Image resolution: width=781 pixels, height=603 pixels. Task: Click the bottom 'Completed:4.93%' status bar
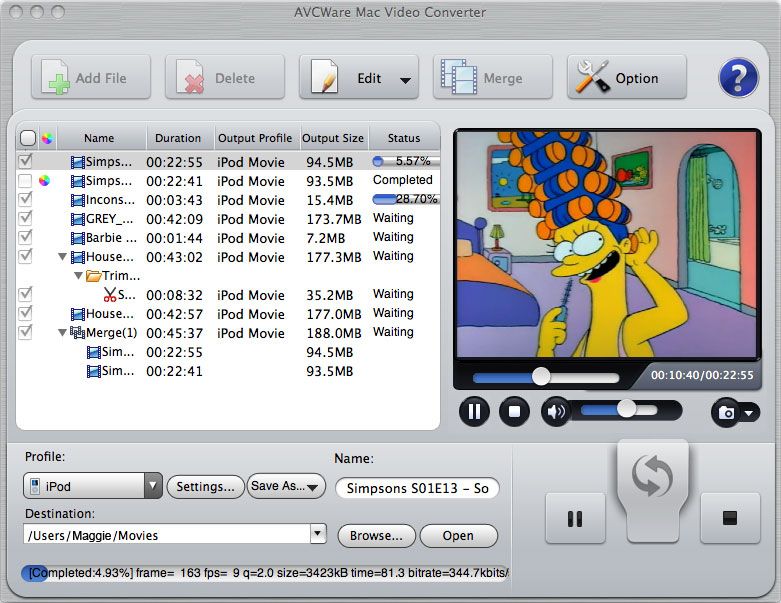pyautogui.click(x=265, y=573)
